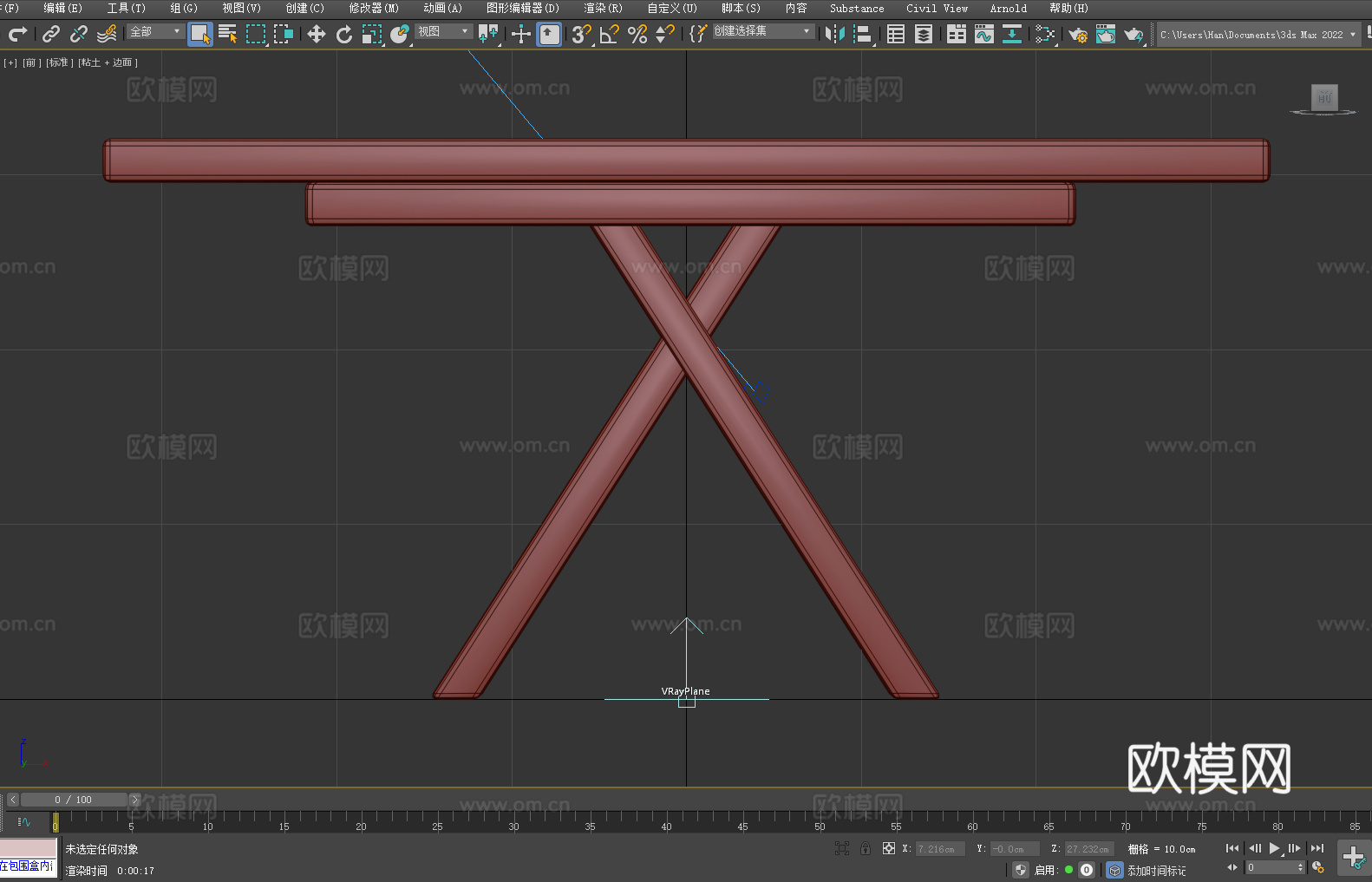Screen dimensions: 1372x882
Task: Open the Rendered Frame Window
Action: tap(1106, 34)
